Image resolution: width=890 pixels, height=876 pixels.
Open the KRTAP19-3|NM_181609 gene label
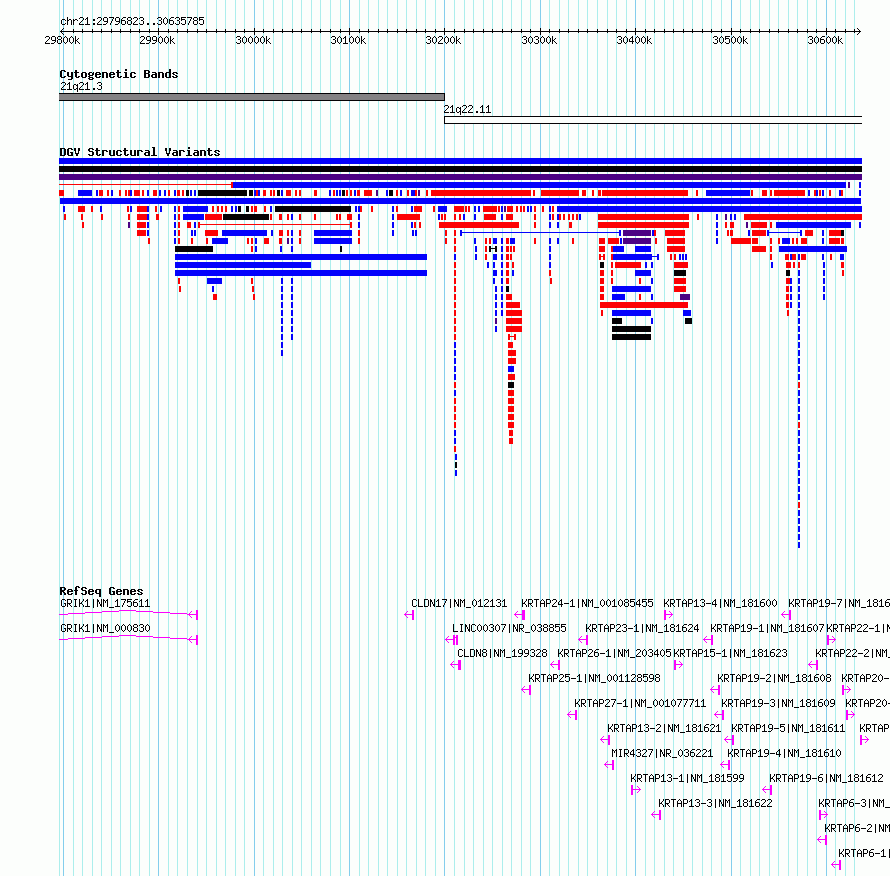tap(778, 703)
